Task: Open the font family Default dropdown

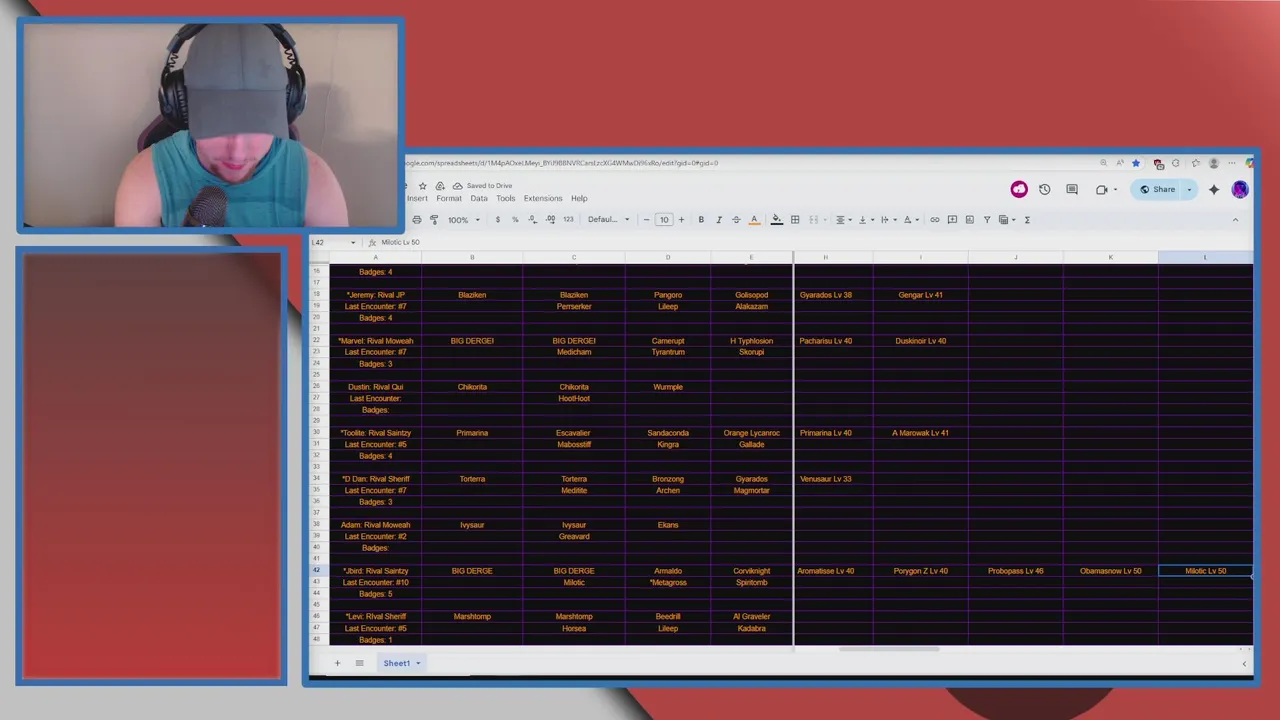Action: [x=609, y=220]
